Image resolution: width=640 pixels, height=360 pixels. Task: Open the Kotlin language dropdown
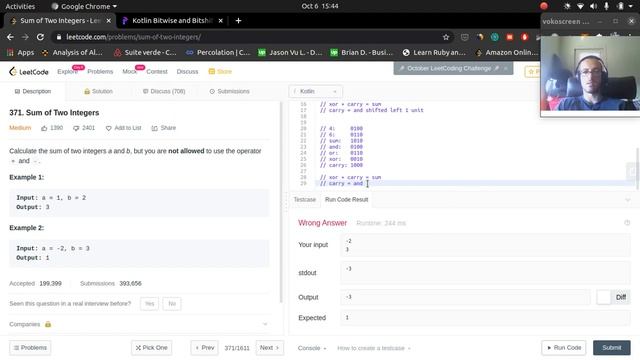click(x=315, y=91)
